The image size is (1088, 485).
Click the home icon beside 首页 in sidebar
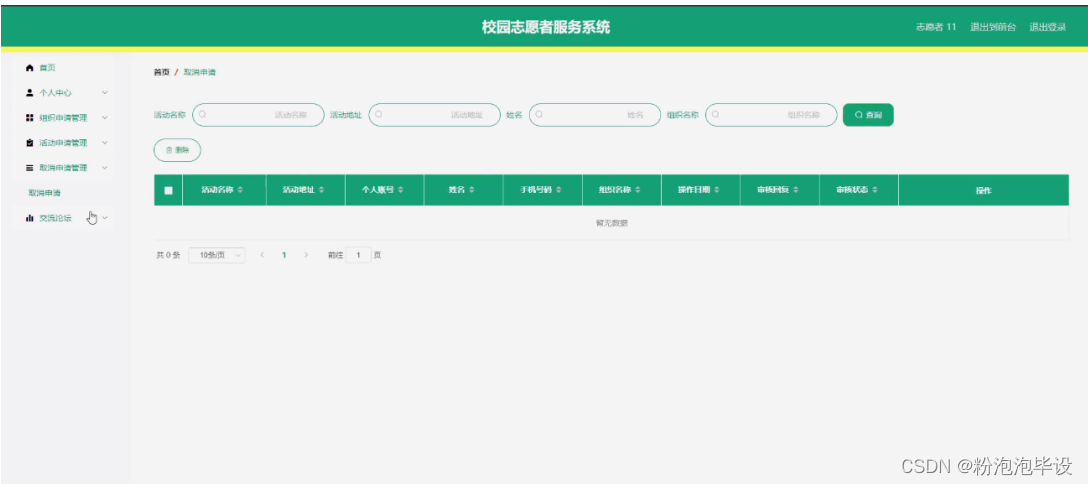click(x=29, y=68)
